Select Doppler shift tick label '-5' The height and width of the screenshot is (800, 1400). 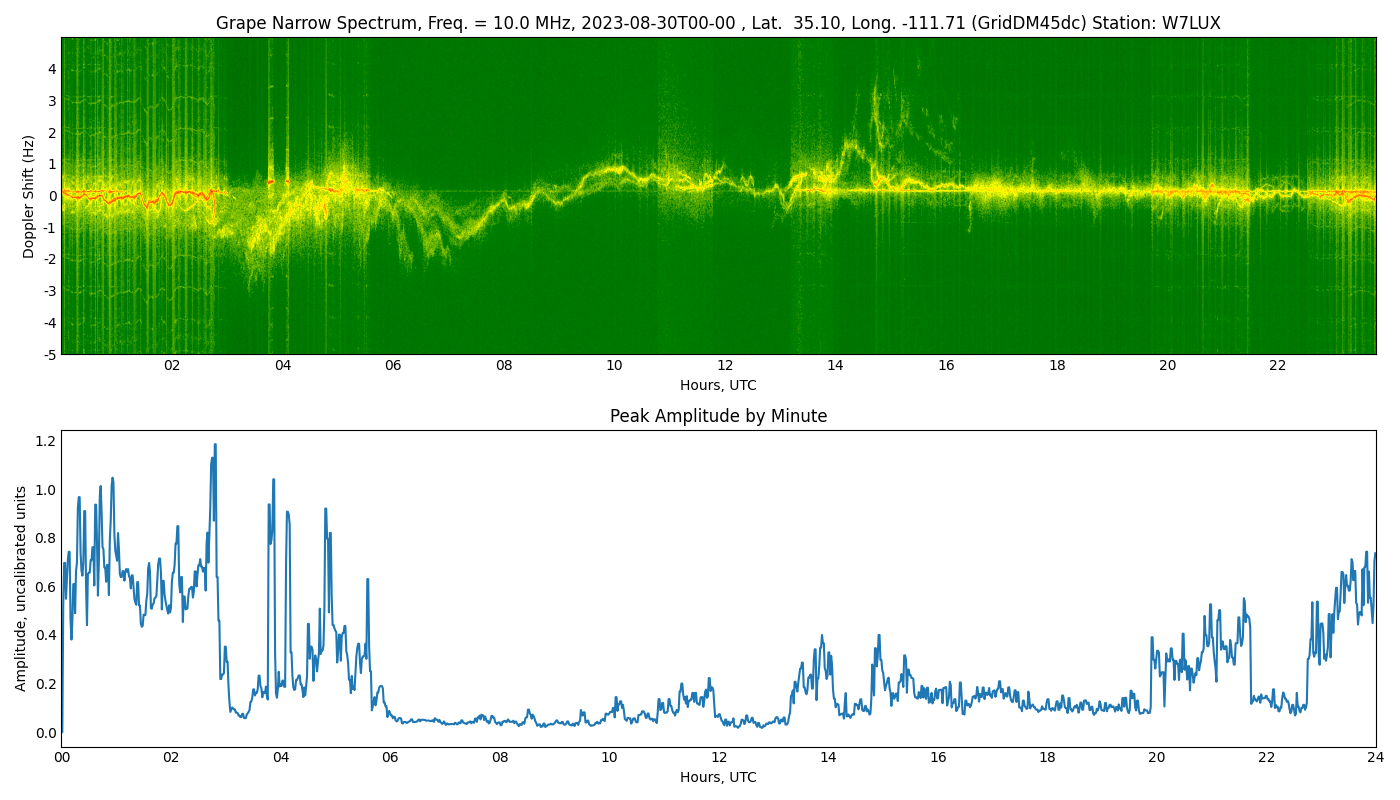(48, 354)
